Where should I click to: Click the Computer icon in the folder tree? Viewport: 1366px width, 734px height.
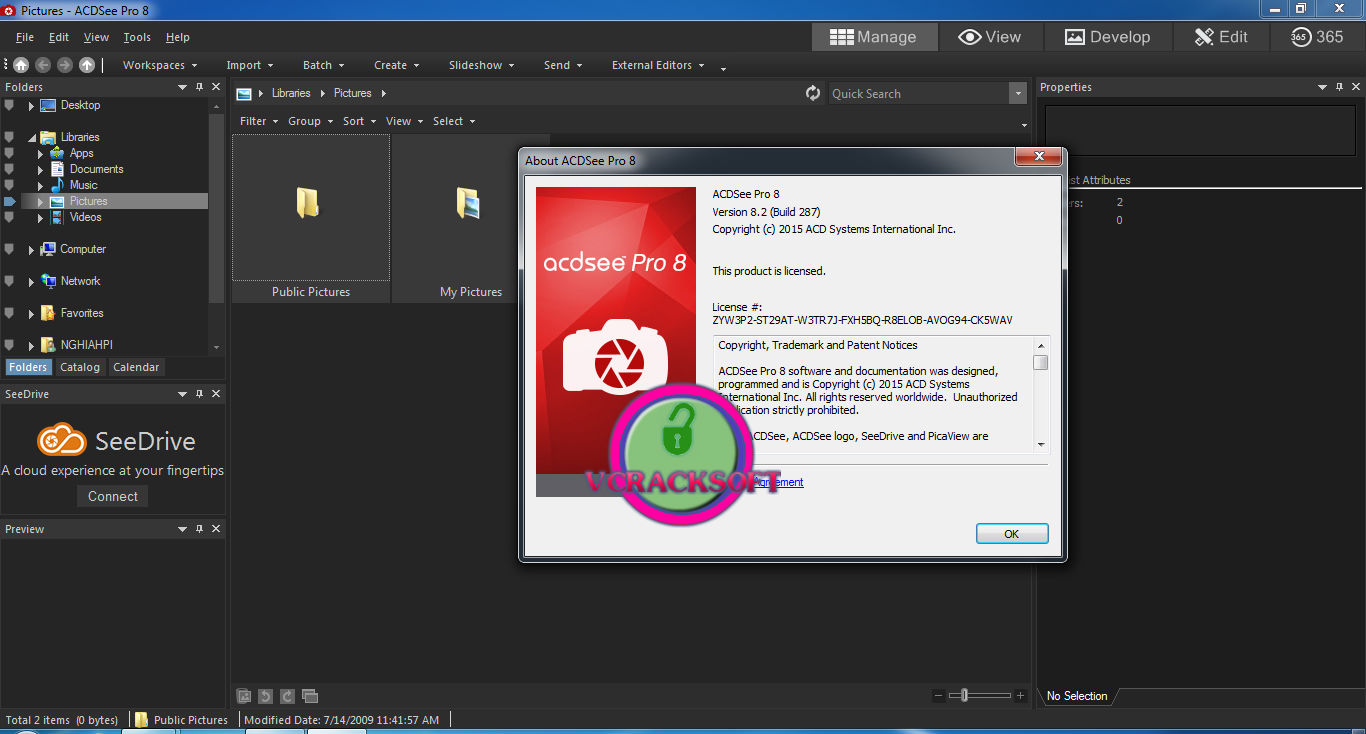(x=48, y=249)
